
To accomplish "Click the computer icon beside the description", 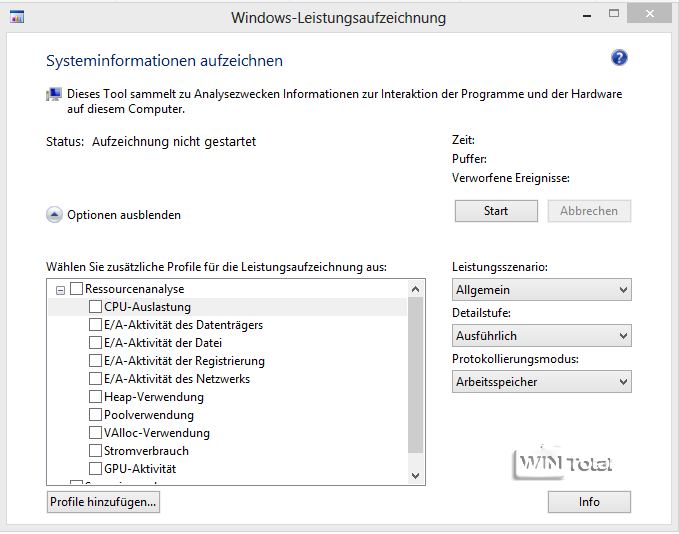I will click(54, 94).
